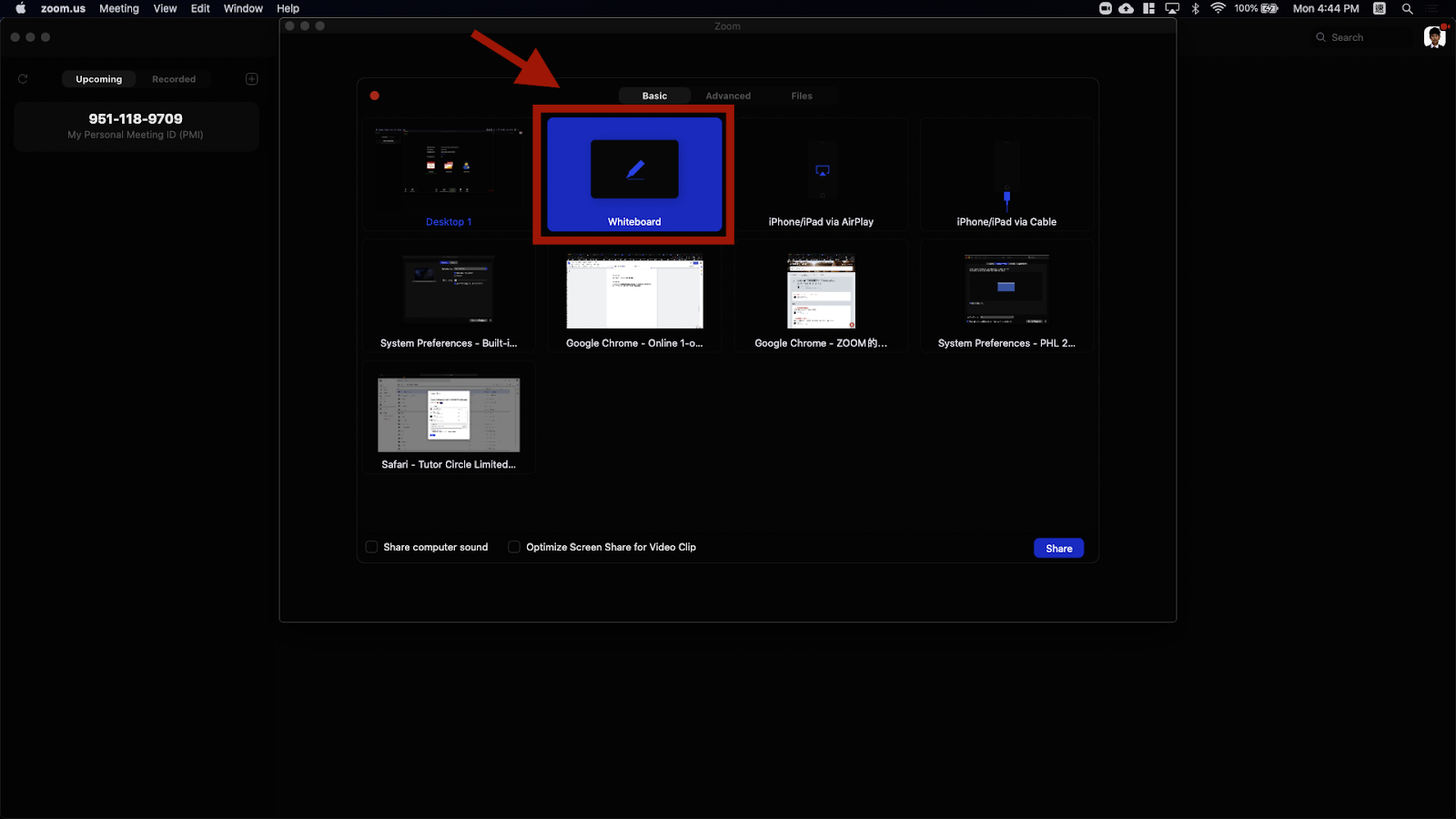This screenshot has height=819, width=1456.
Task: Open the Help menu
Action: [288, 8]
